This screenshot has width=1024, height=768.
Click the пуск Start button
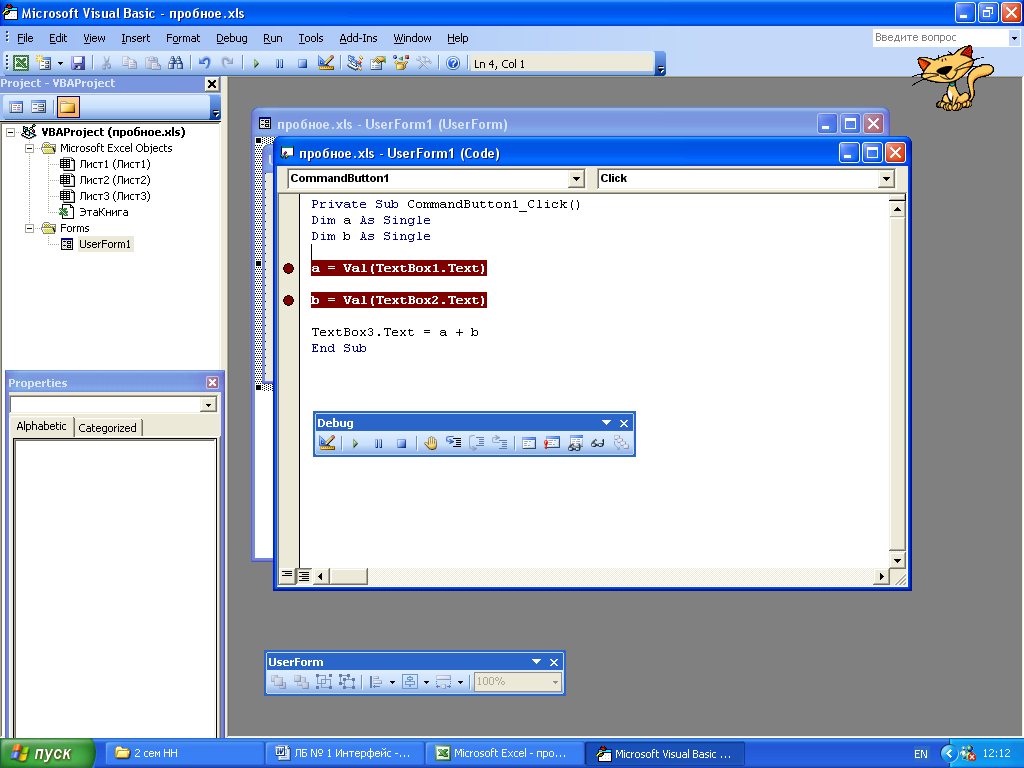[47, 753]
